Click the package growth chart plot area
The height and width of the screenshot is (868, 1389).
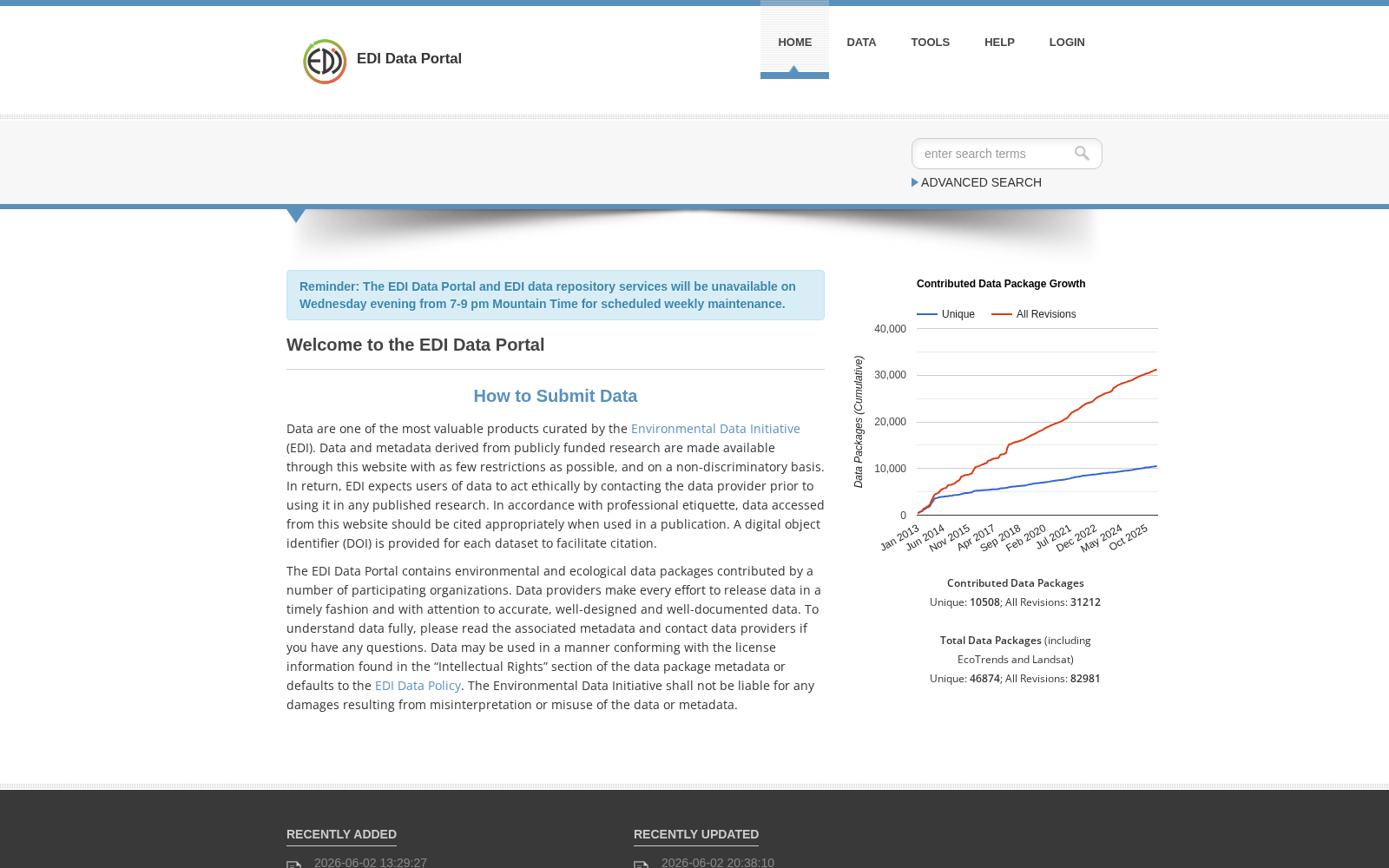(x=1037, y=422)
